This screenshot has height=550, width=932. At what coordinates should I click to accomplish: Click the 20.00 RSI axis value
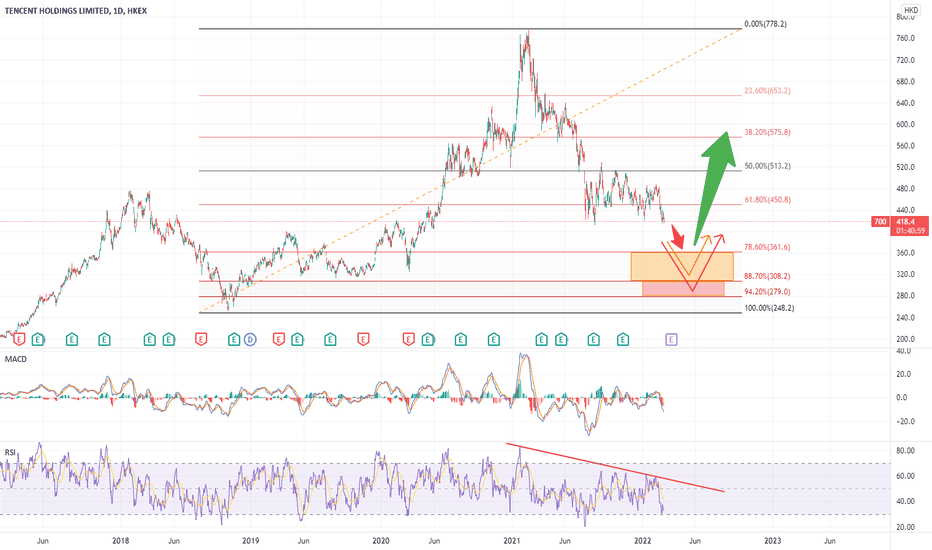click(905, 527)
